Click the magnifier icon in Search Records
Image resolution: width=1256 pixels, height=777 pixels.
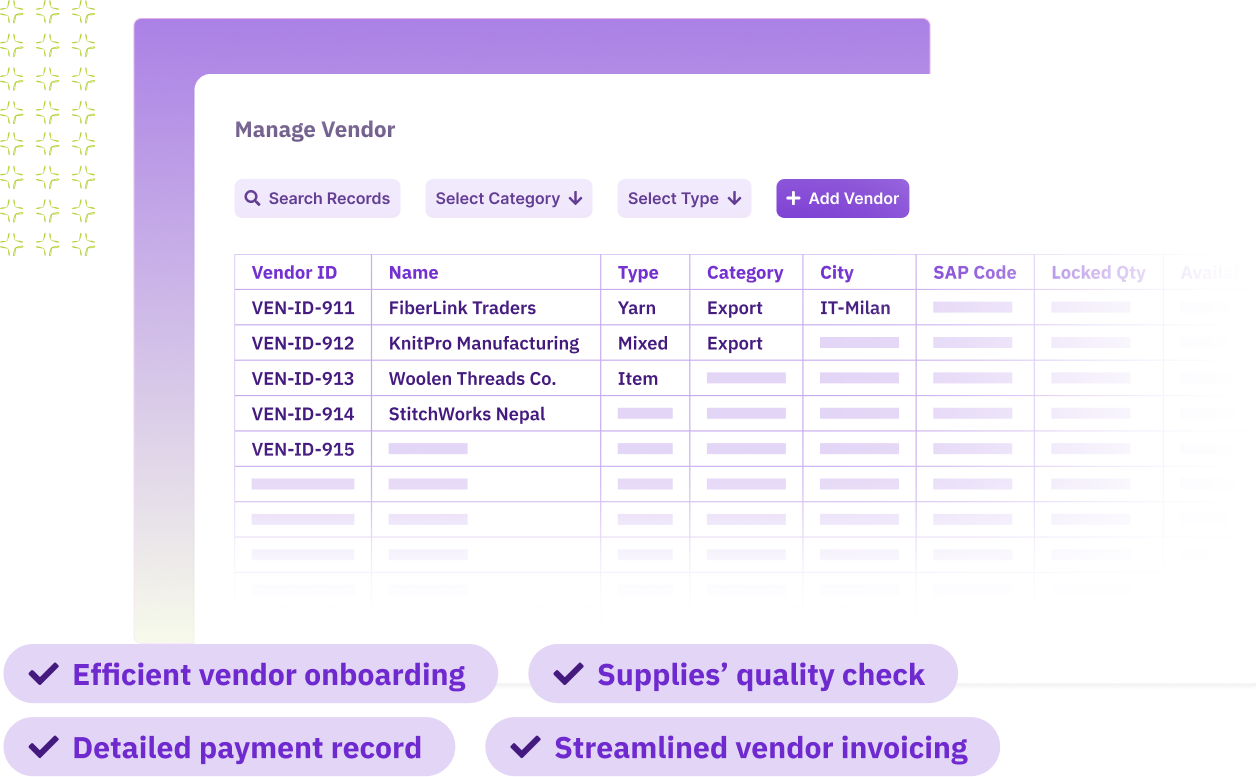tap(253, 199)
